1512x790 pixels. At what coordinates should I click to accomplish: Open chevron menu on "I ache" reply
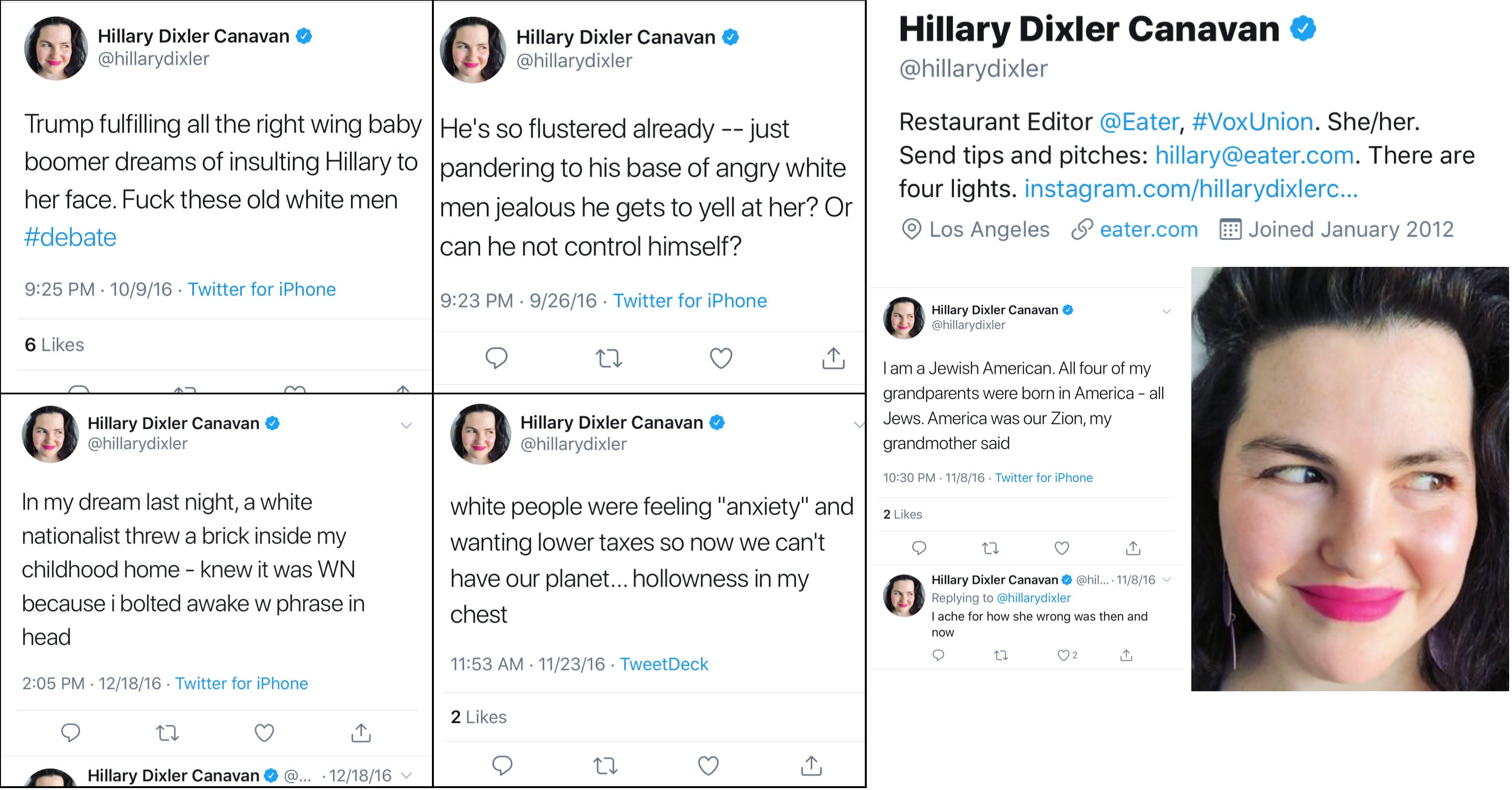(1167, 579)
